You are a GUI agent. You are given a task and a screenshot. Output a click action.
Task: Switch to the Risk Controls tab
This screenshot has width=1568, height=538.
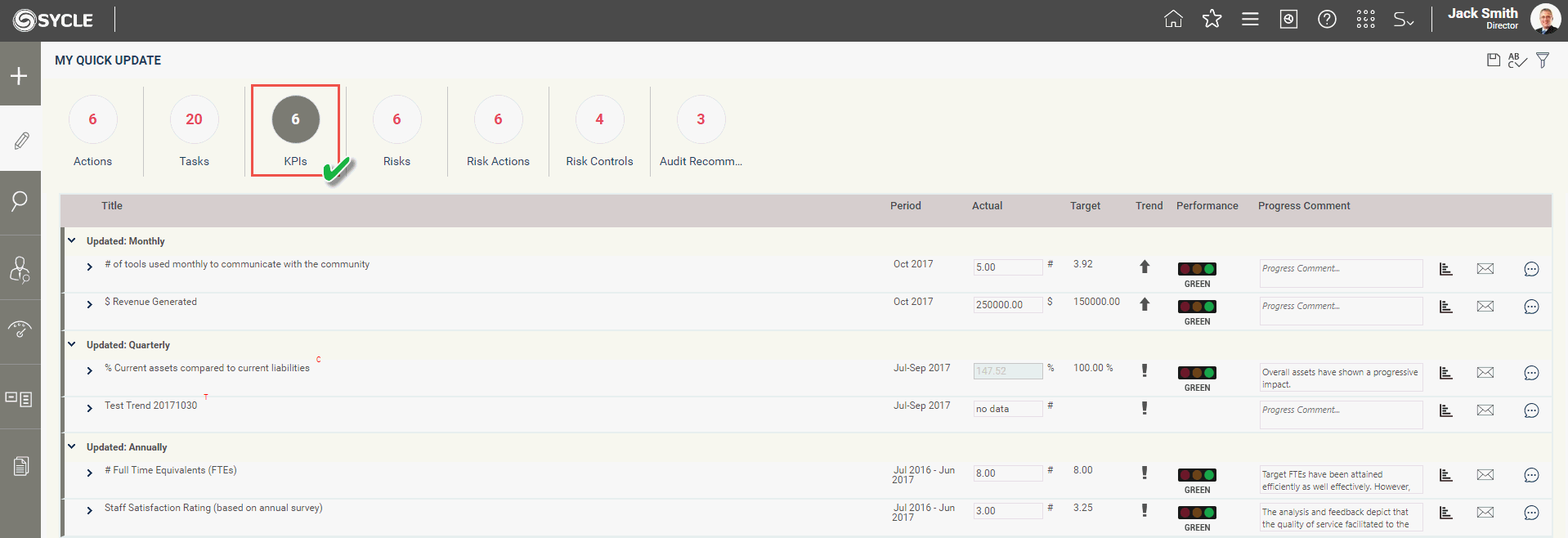click(599, 131)
